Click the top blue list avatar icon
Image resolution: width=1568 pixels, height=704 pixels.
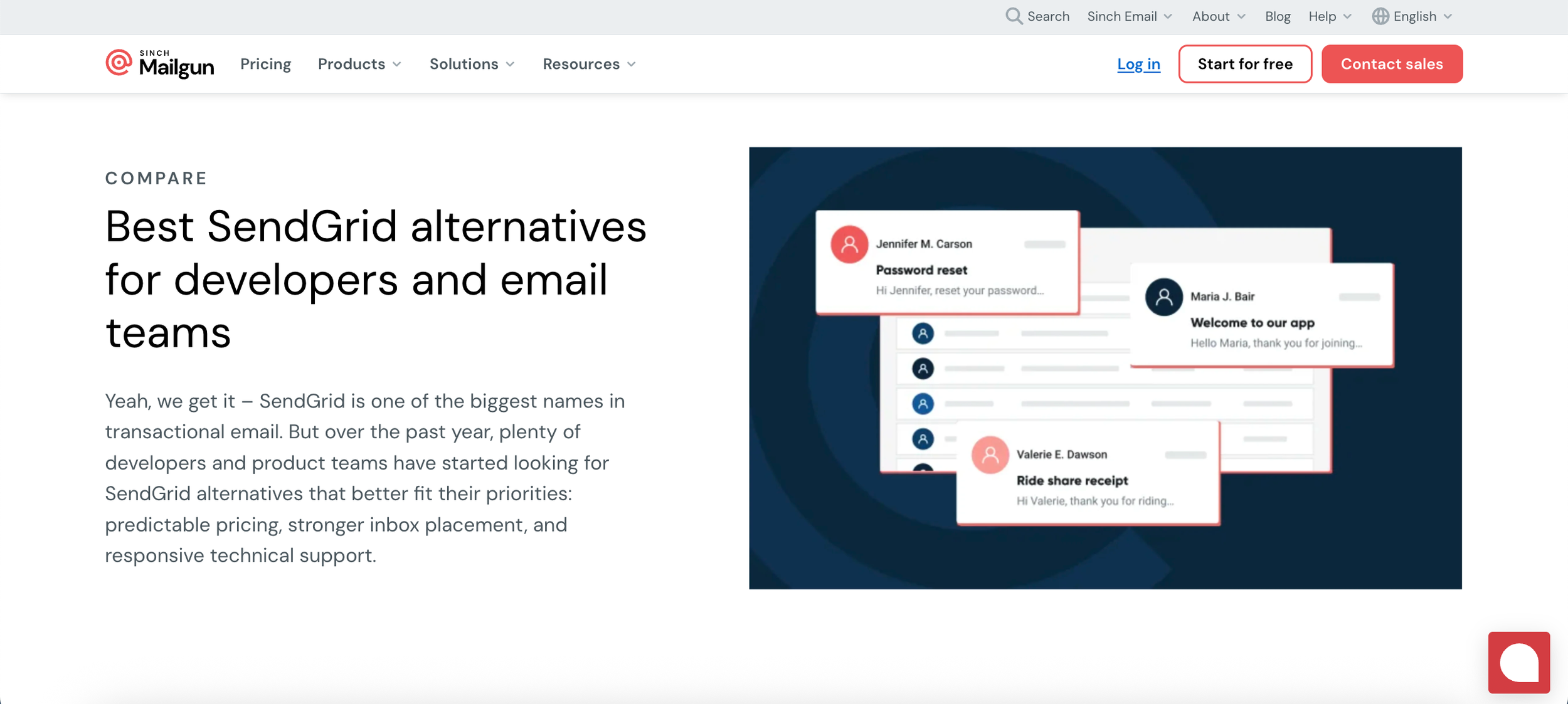tap(923, 334)
